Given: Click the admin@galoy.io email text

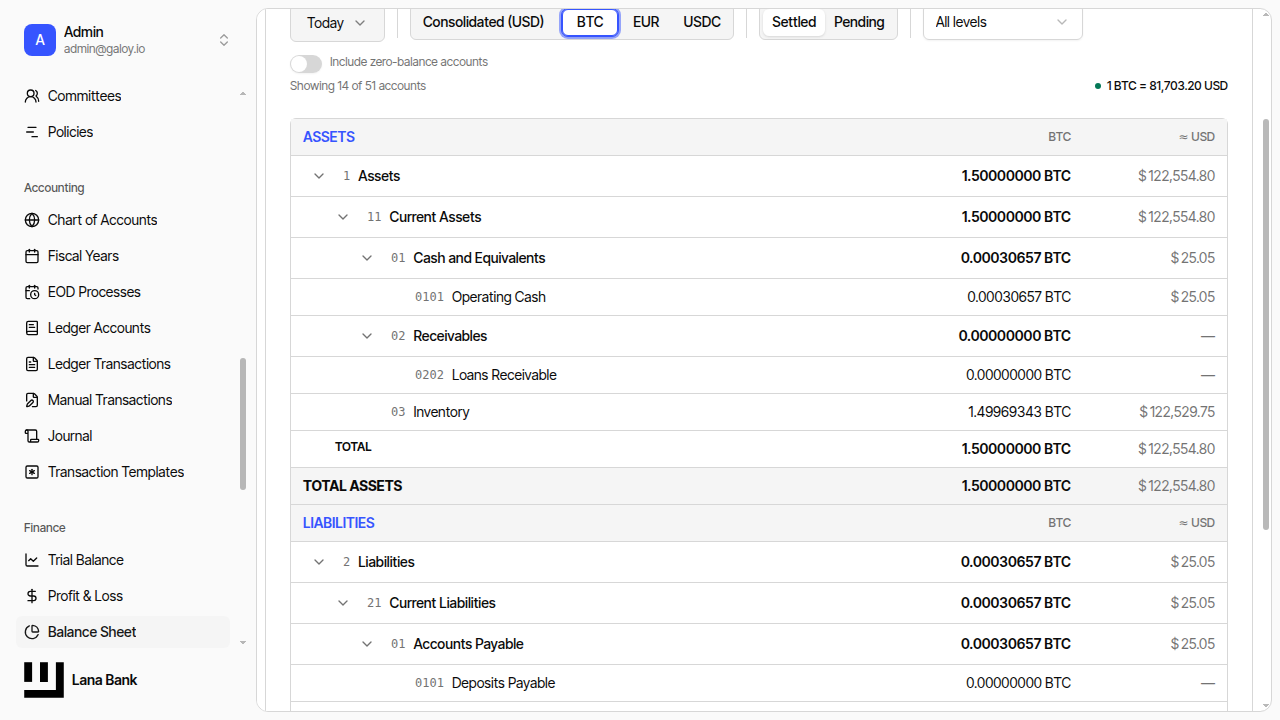Looking at the screenshot, I should pyautogui.click(x=104, y=49).
